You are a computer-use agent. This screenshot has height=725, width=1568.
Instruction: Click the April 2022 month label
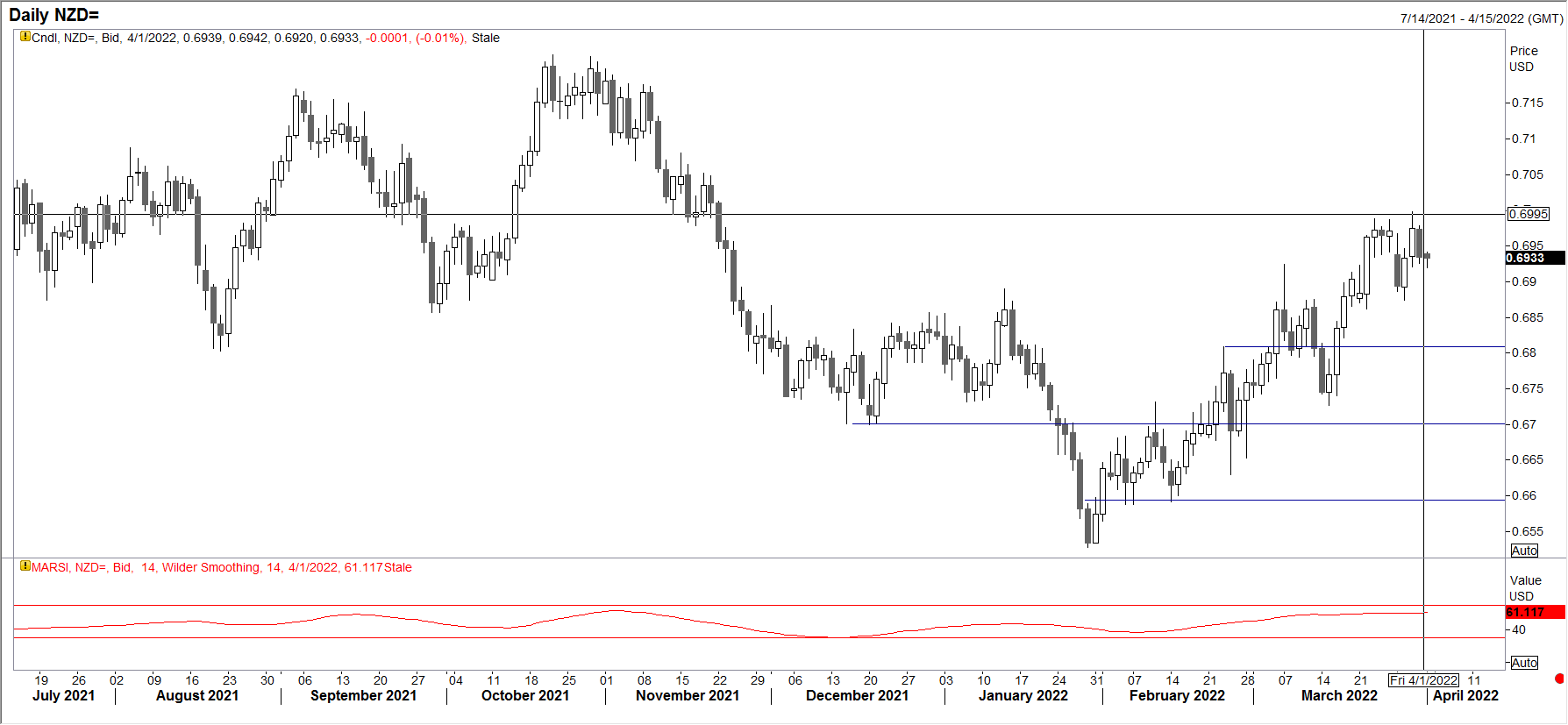click(x=1465, y=695)
